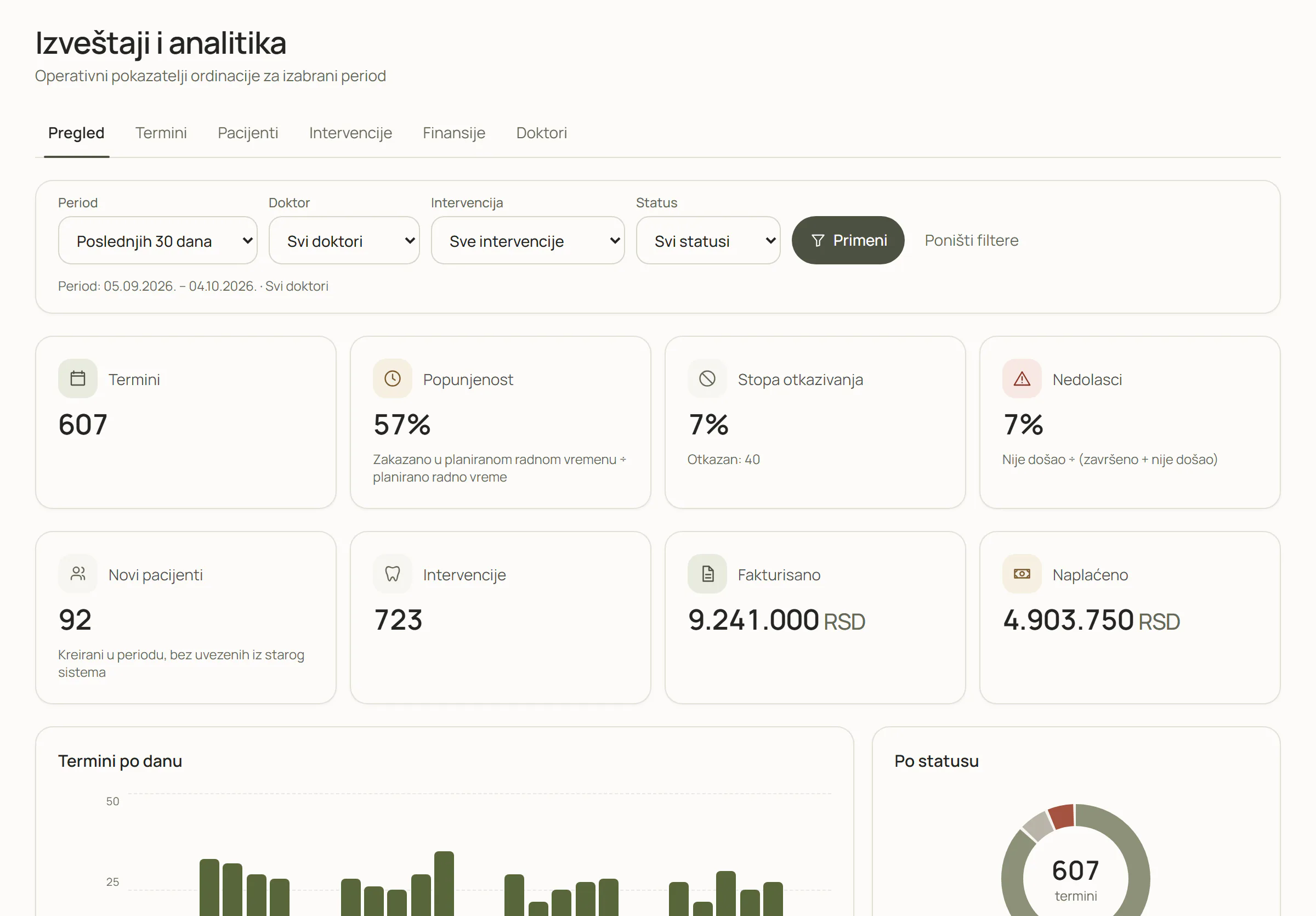Click the warning triangle icon for Nedolasci

(1022, 378)
